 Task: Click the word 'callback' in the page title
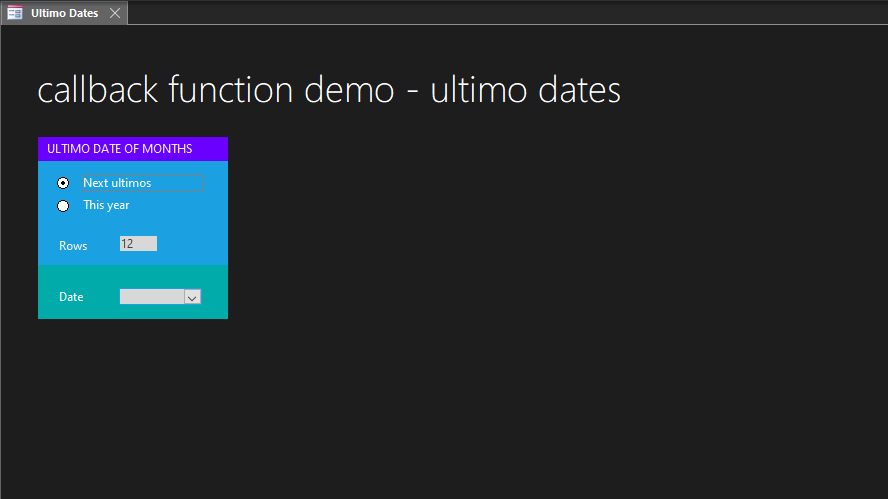[x=97, y=90]
